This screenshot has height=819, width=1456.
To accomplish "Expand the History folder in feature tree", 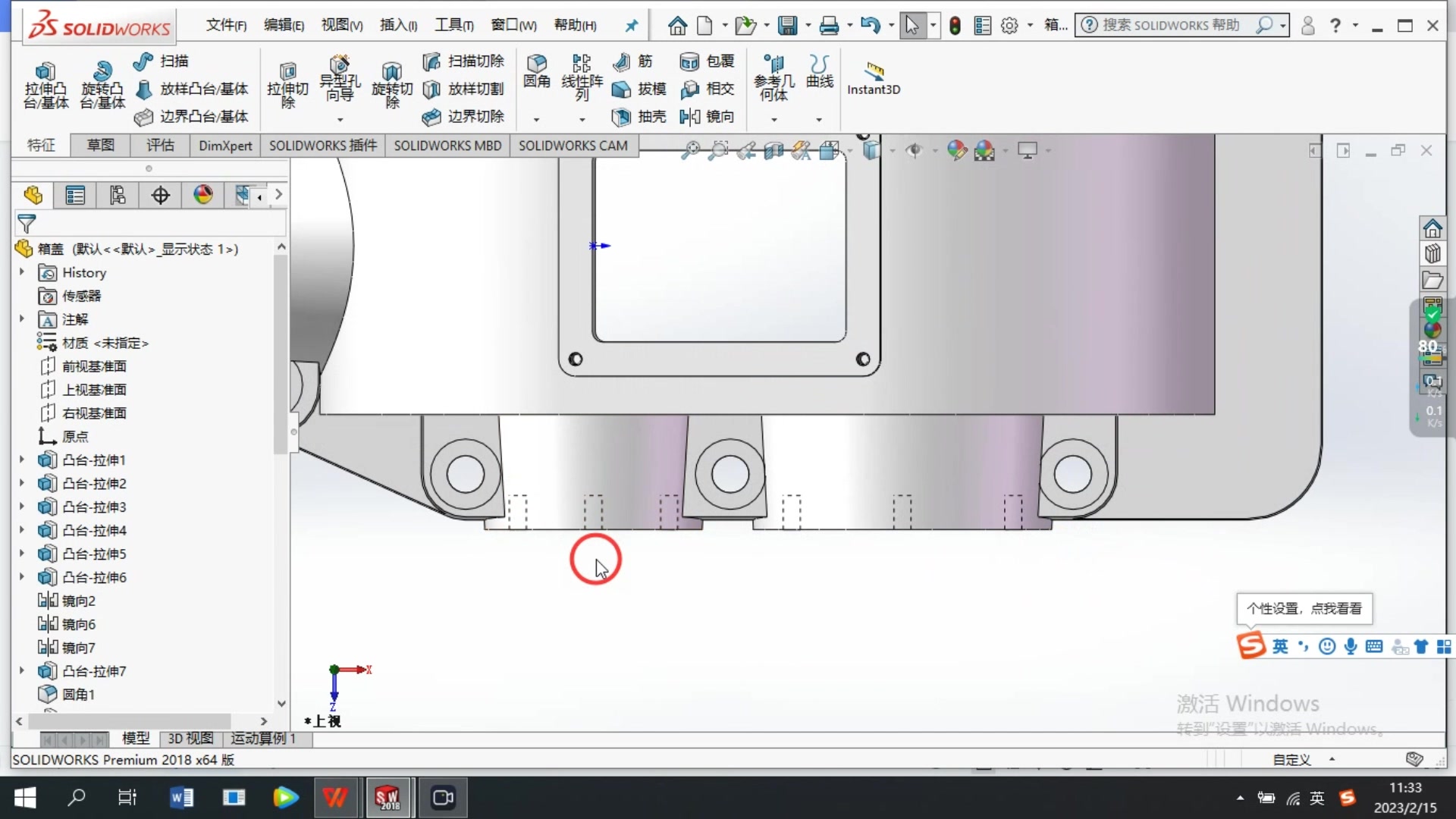I will tap(20, 272).
